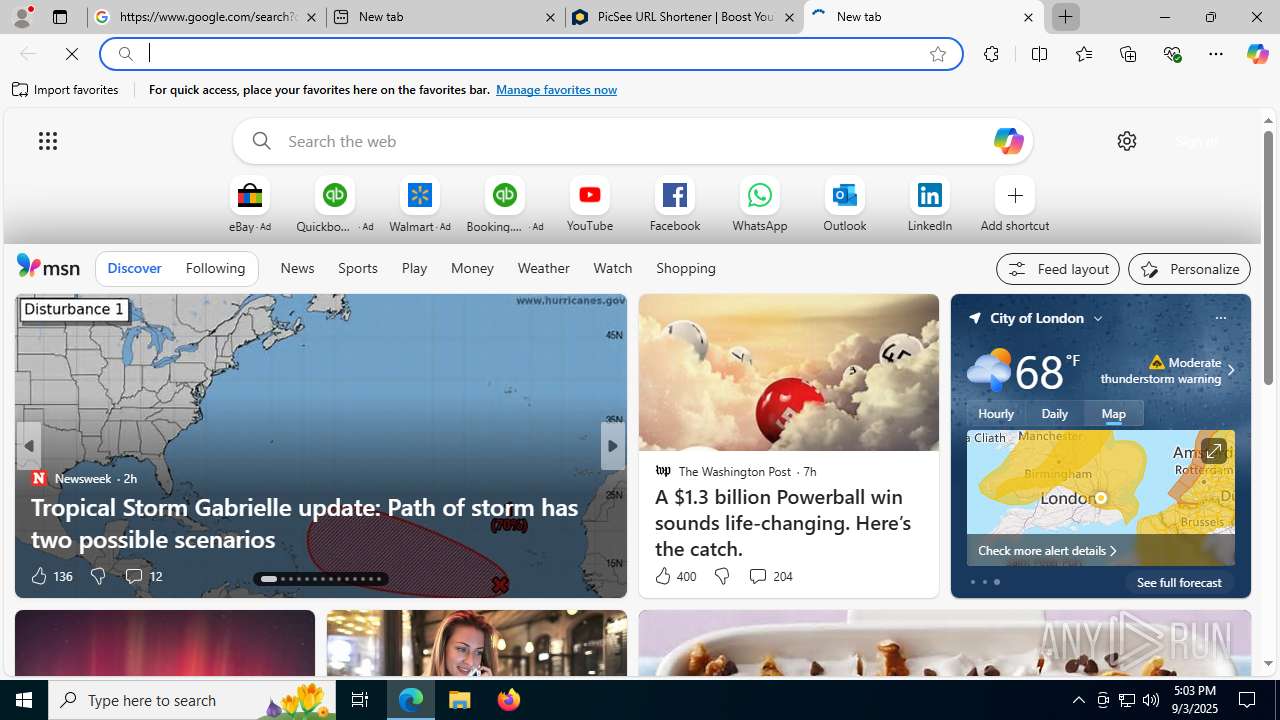Image resolution: width=1280 pixels, height=720 pixels.
Task: Open Copilot sidebar in Edge toolbar
Action: point(1257,54)
